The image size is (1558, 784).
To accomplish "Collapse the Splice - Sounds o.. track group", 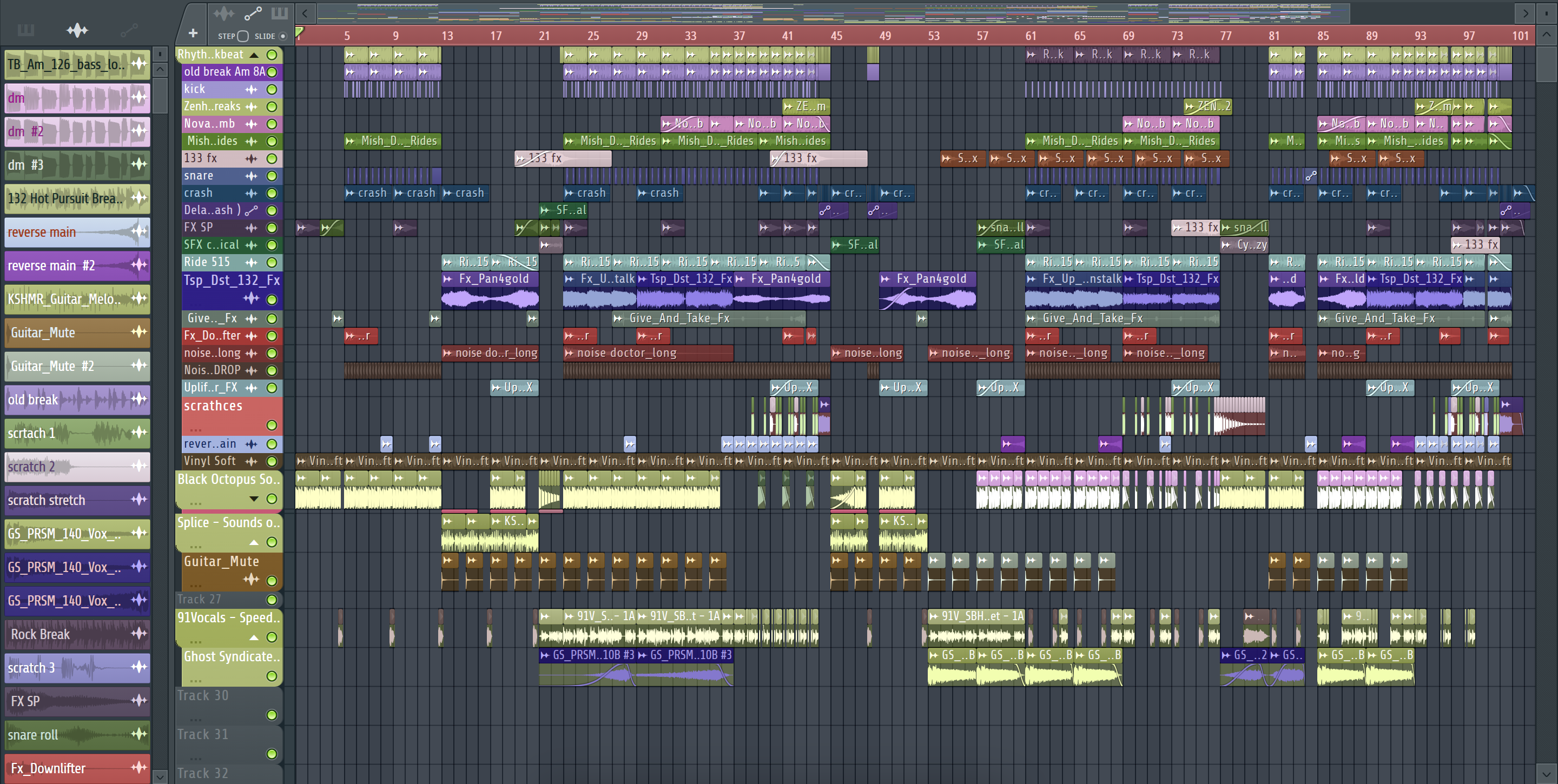I will click(254, 542).
